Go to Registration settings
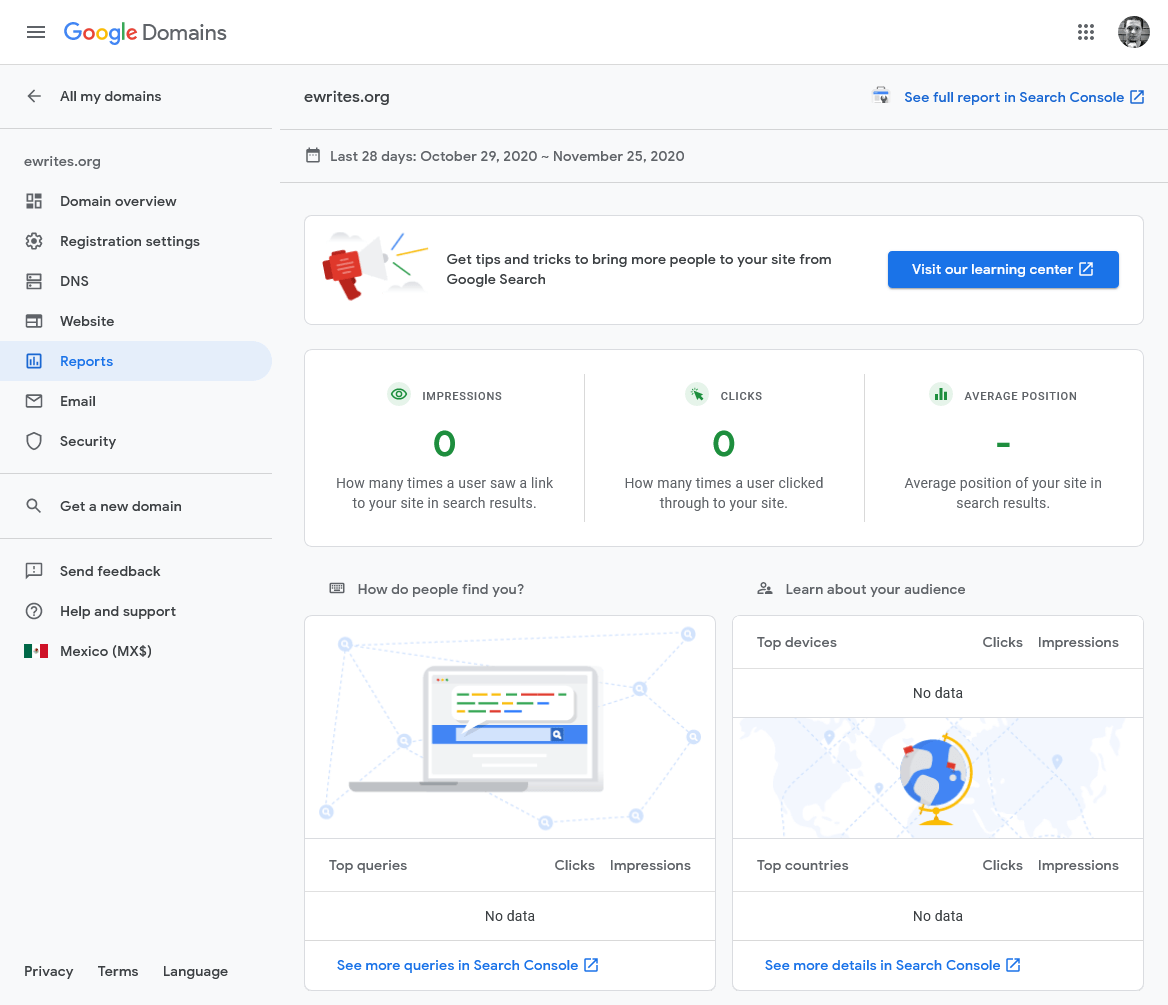Screen dimensions: 1168x1005 [x=136, y=241]
